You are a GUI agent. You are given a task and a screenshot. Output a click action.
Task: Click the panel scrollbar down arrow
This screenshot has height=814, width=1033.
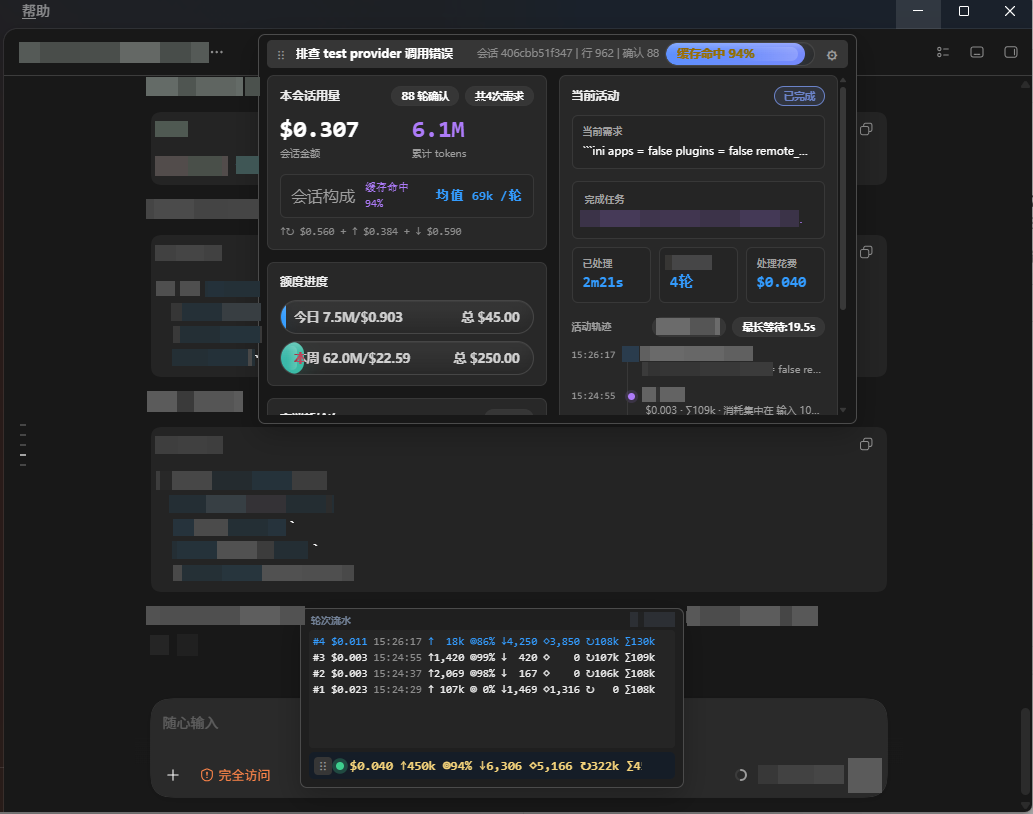click(843, 410)
